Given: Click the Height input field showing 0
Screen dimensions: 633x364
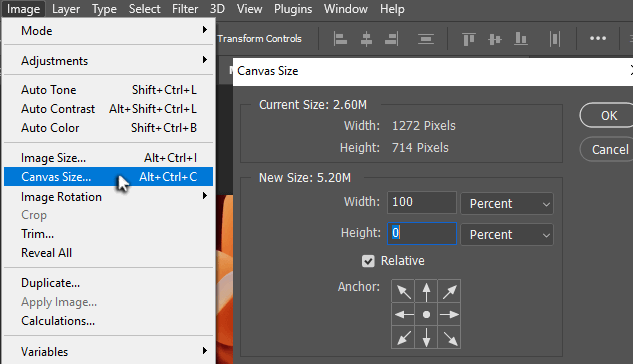Looking at the screenshot, I should coord(422,233).
